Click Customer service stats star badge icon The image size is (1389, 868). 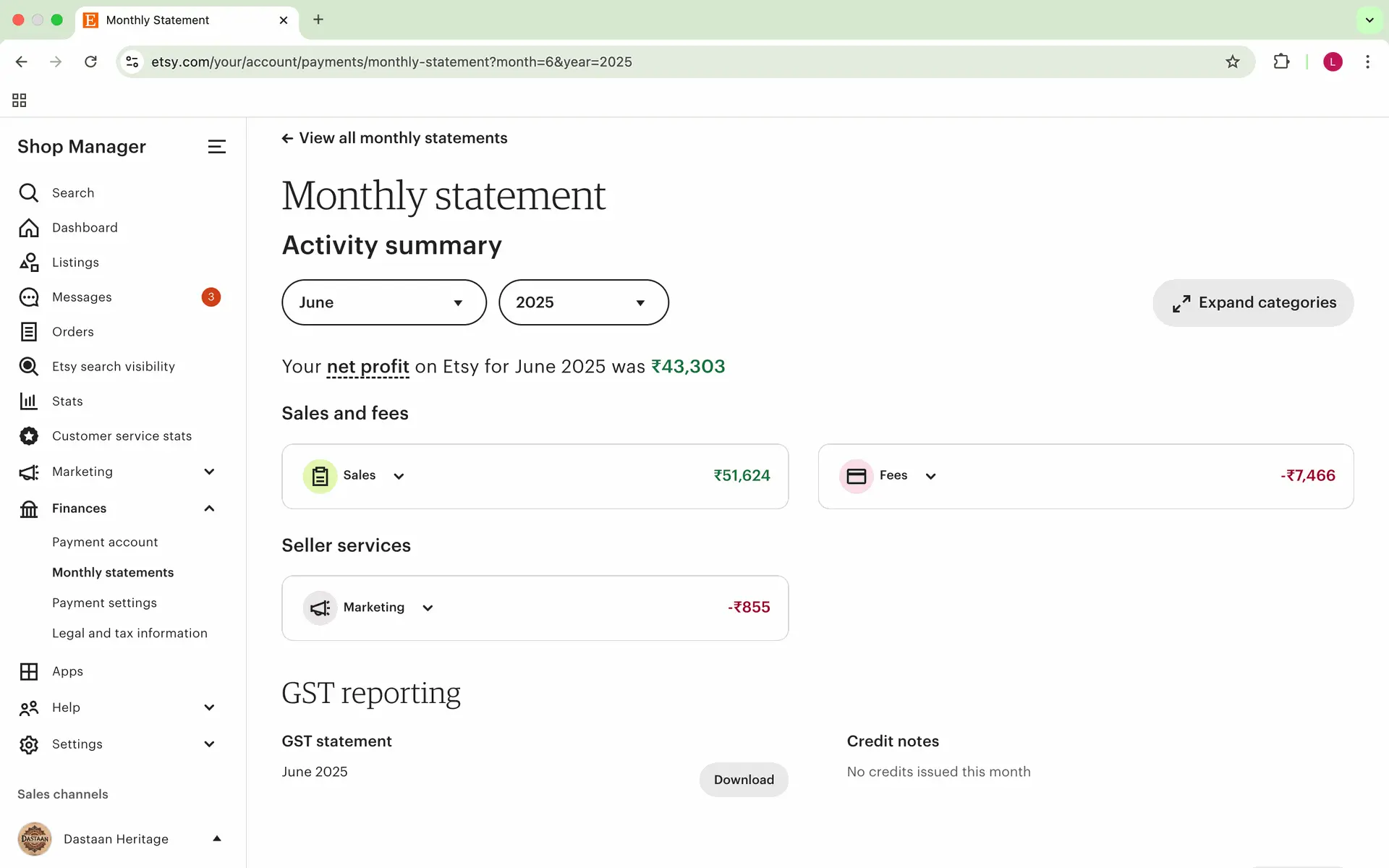tap(28, 435)
